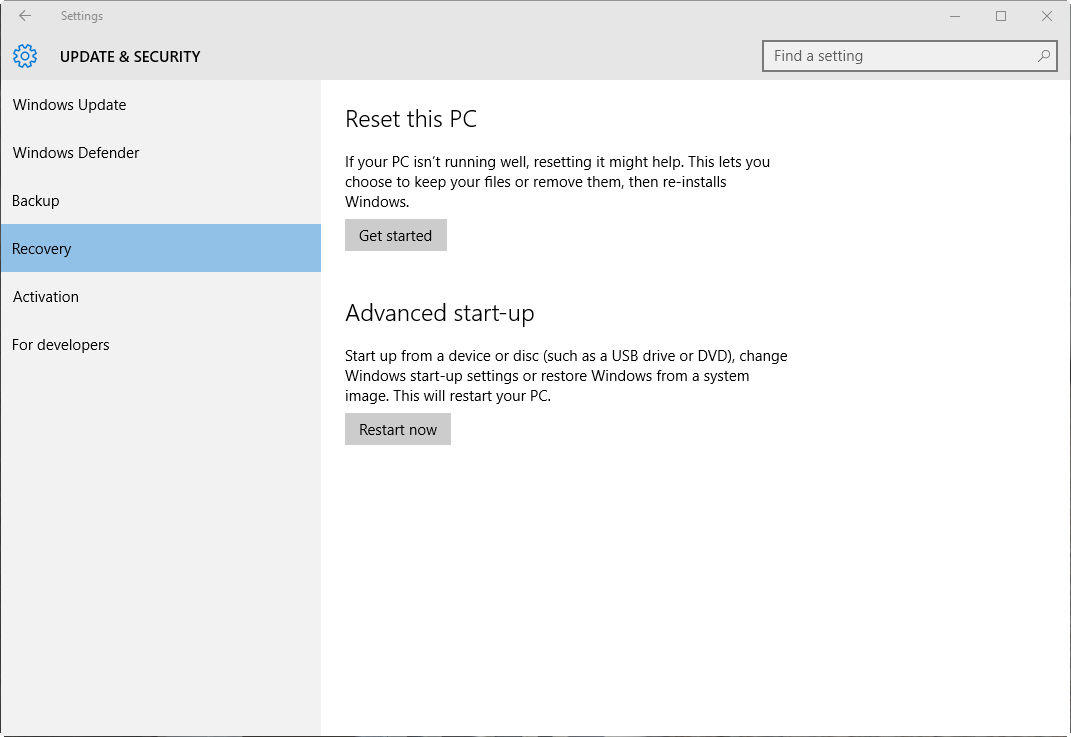Go to the Activation section
Viewport: 1071px width, 737px height.
[161, 296]
